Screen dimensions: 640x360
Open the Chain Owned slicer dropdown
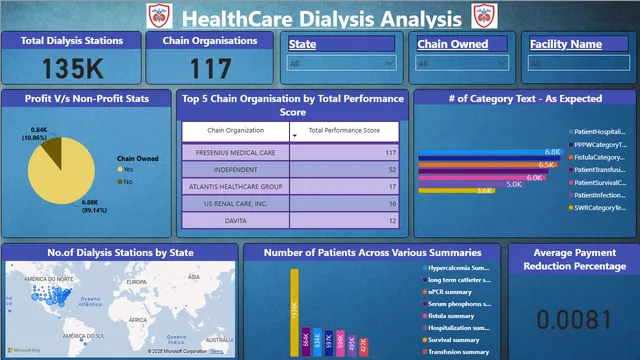pos(462,64)
